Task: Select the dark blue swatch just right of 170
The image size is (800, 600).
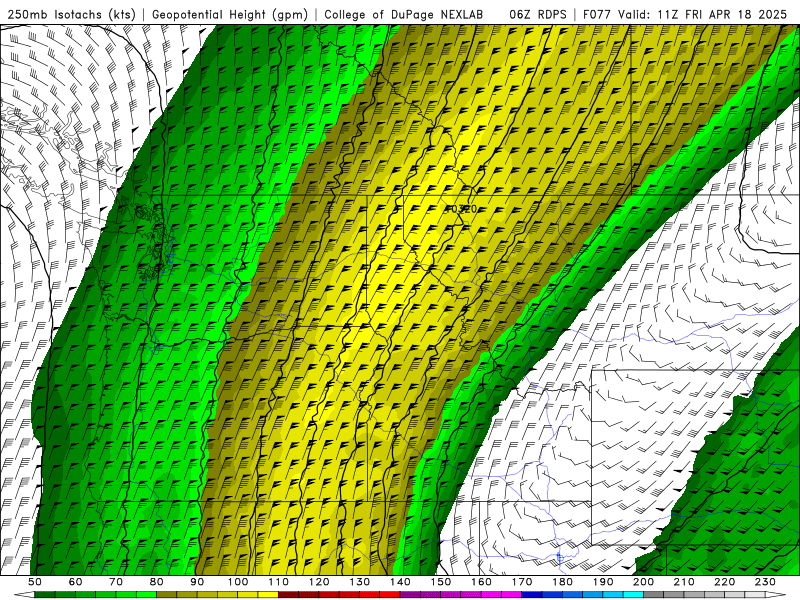Action: point(532,595)
